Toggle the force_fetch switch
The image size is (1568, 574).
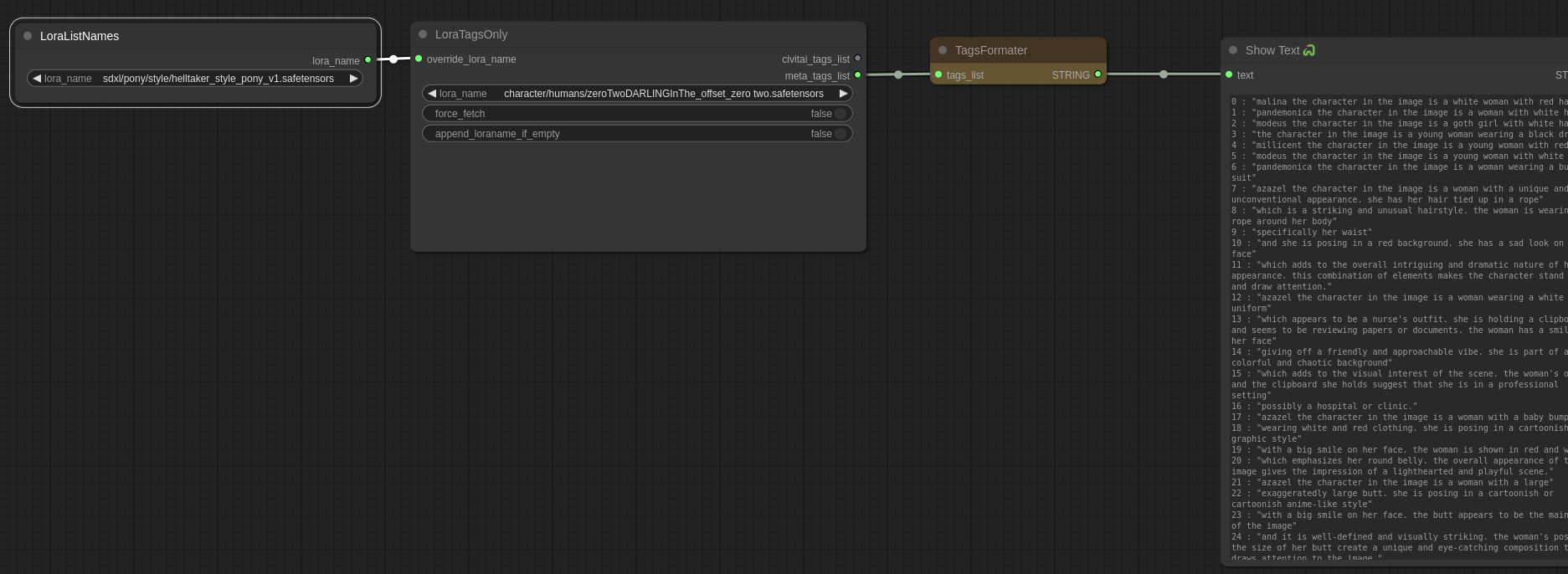pos(840,114)
